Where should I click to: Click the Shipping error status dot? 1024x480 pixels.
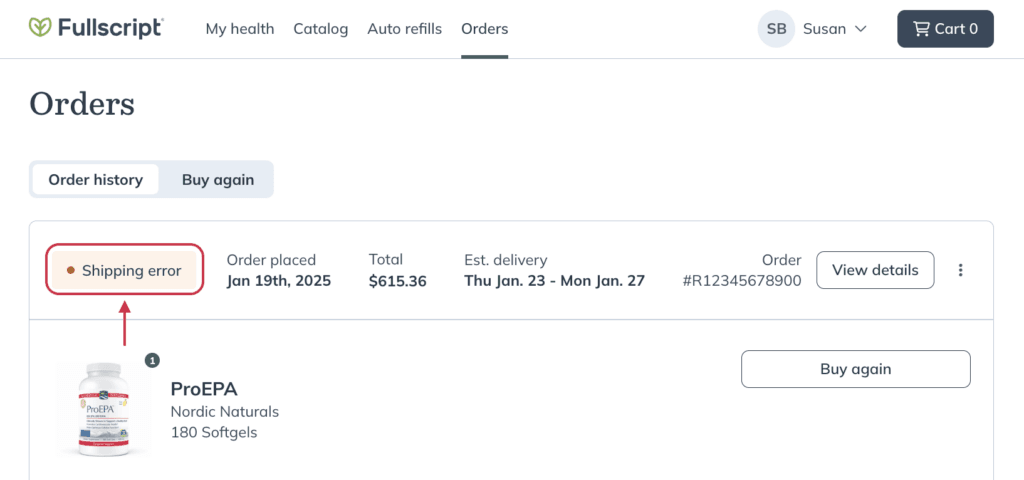[x=71, y=270]
